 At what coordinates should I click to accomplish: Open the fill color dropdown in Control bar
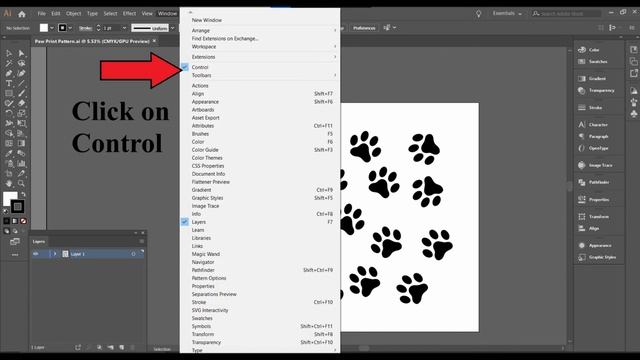52,28
